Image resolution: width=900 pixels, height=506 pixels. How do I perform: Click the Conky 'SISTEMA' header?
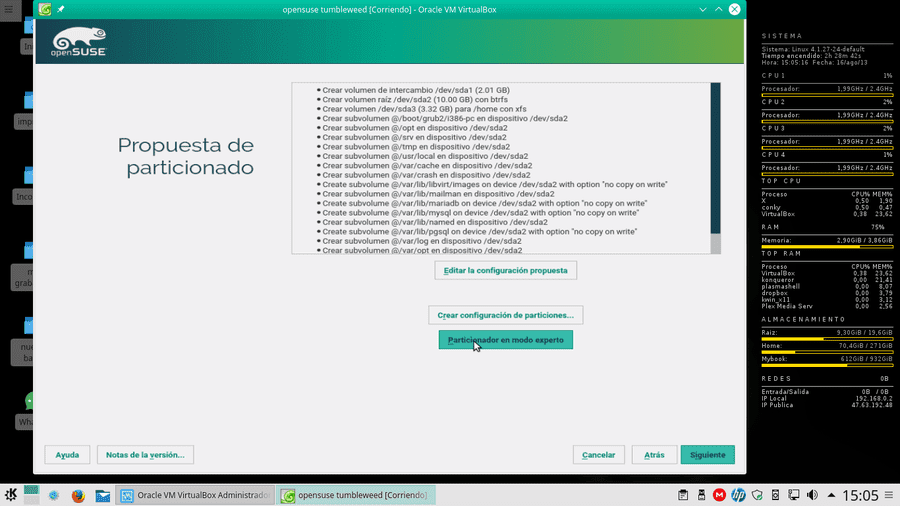pos(782,36)
